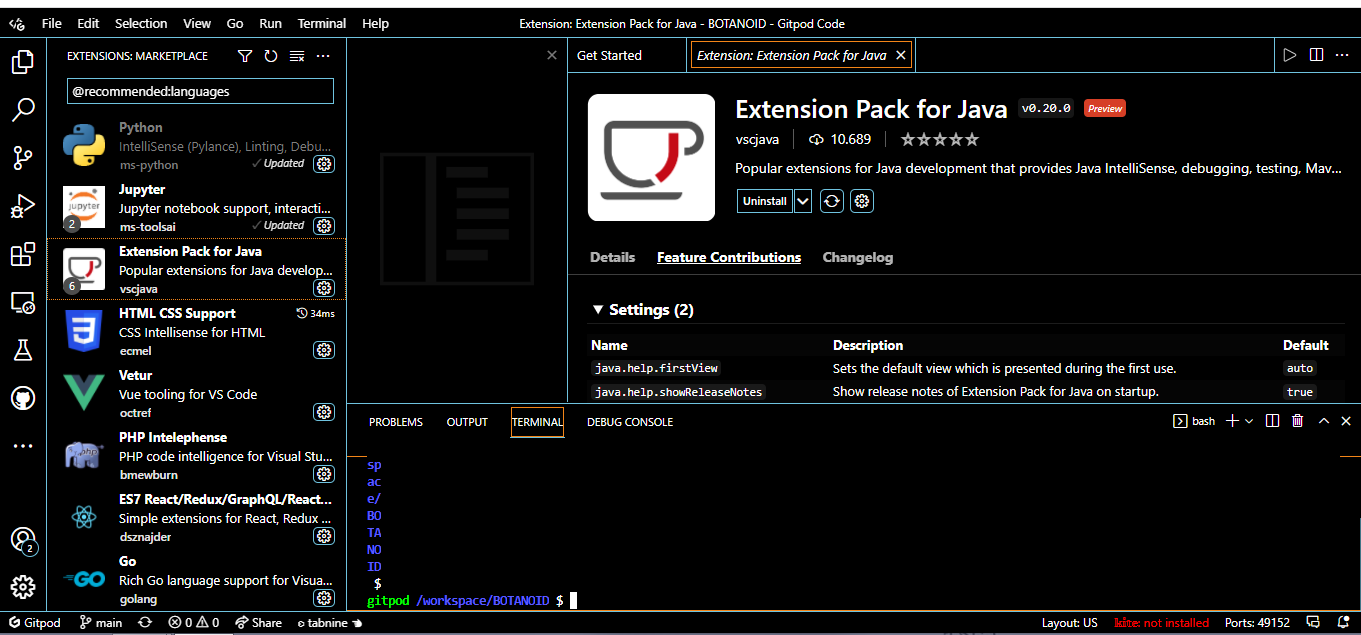Open the manage gear on extension detail page
This screenshot has height=635, width=1361.
click(x=862, y=201)
